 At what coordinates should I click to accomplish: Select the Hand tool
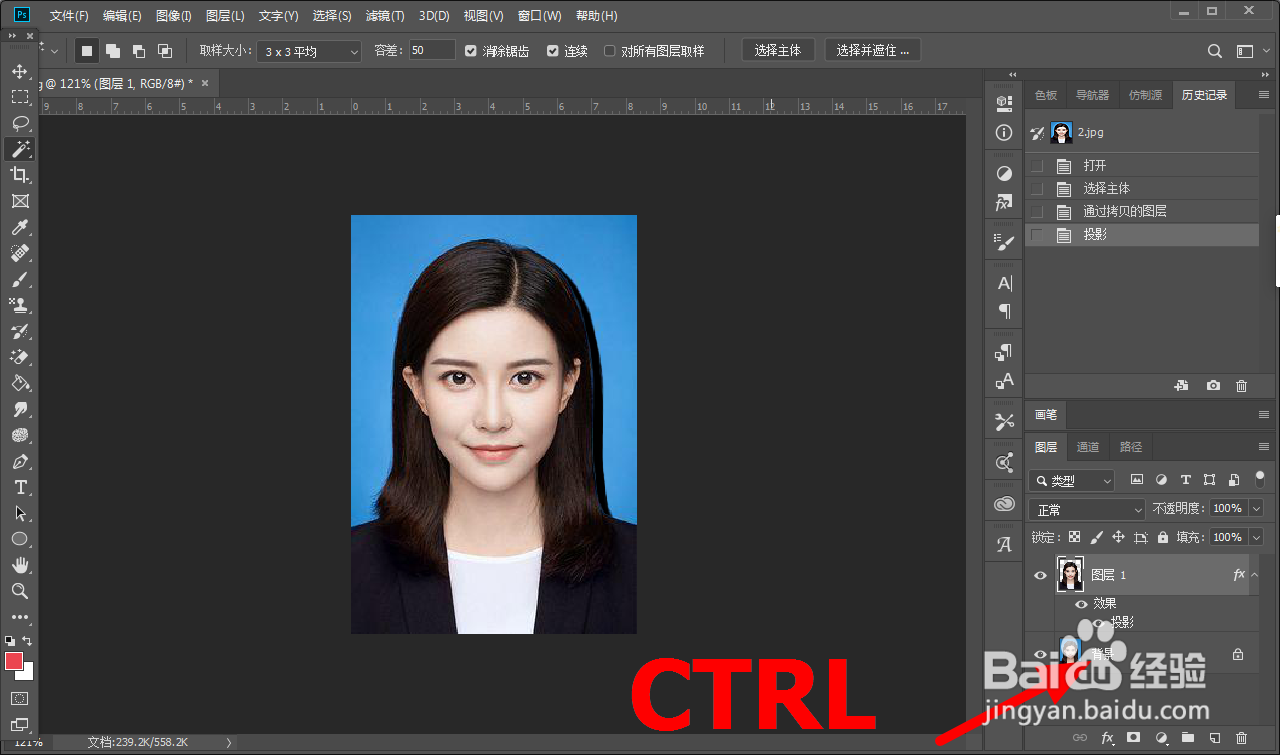point(19,565)
